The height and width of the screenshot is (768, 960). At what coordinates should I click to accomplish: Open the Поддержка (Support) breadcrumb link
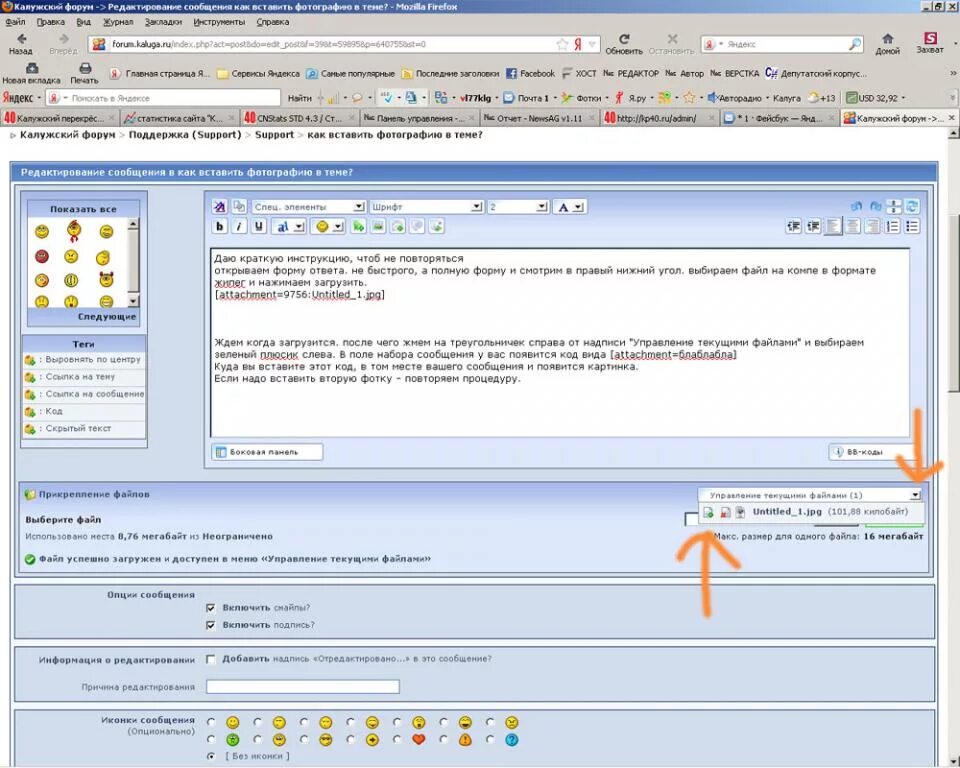185,135
